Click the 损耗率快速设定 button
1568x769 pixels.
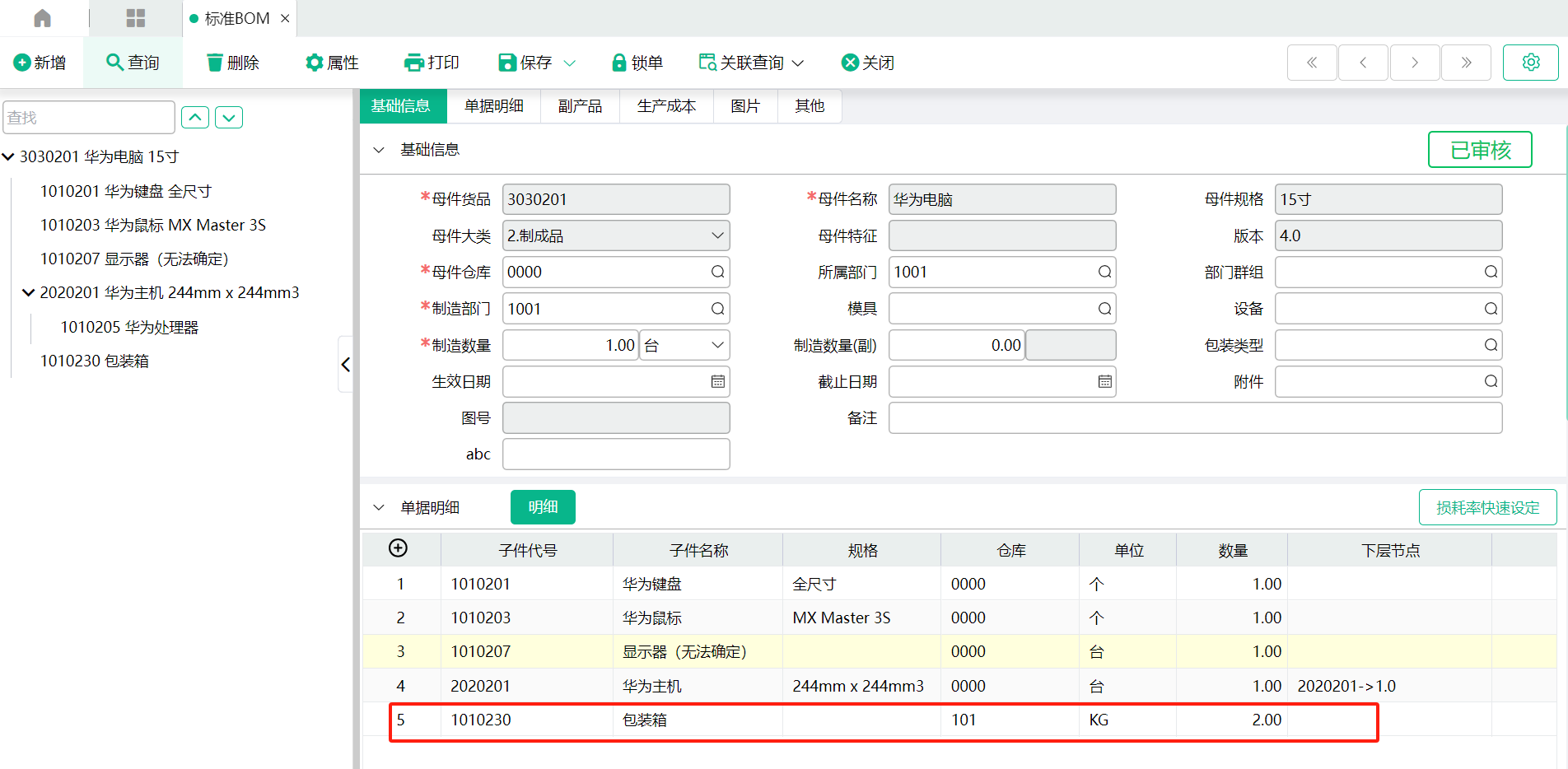(x=1487, y=508)
